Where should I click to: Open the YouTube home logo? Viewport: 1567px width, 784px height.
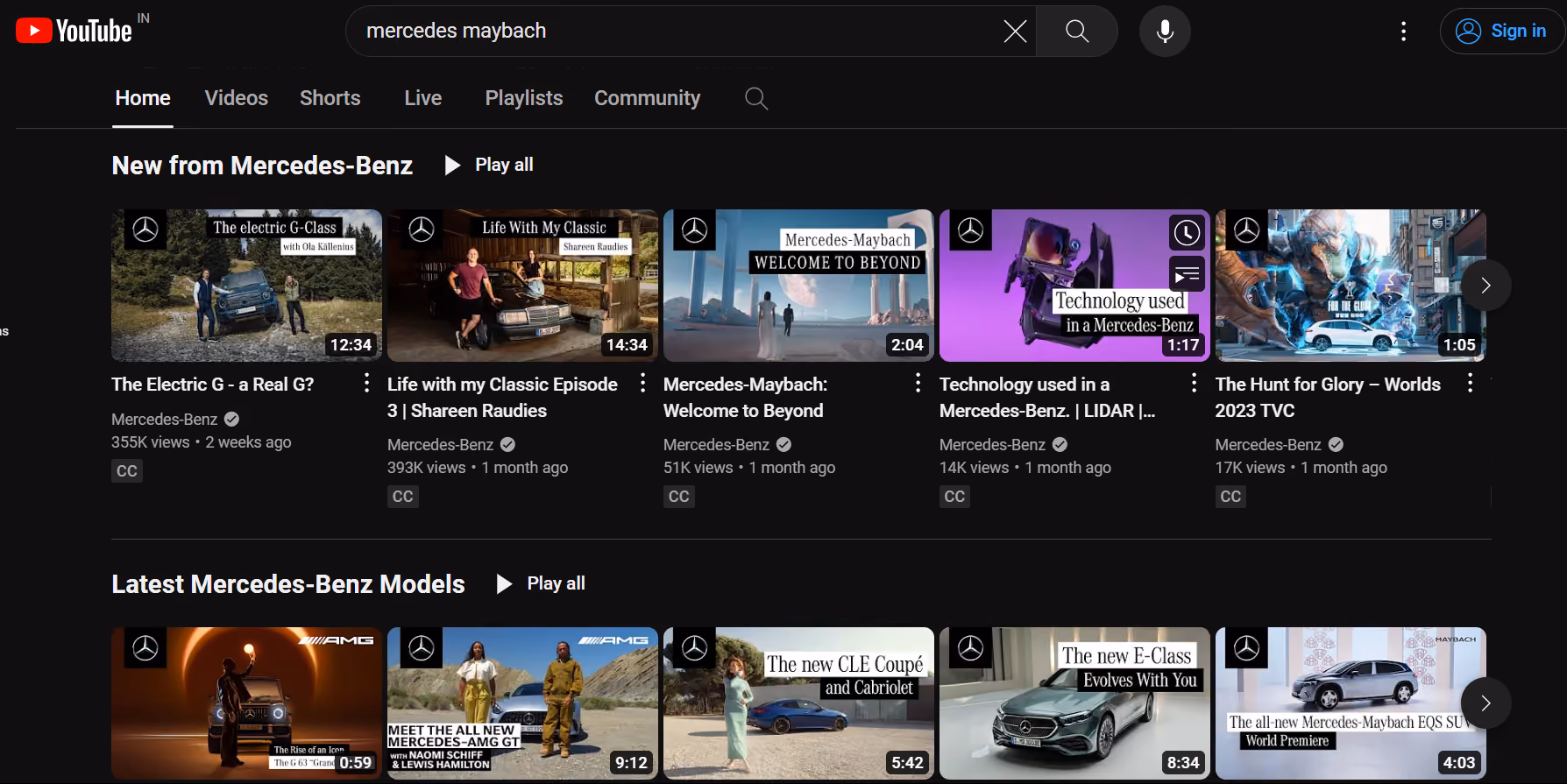pyautogui.click(x=74, y=31)
